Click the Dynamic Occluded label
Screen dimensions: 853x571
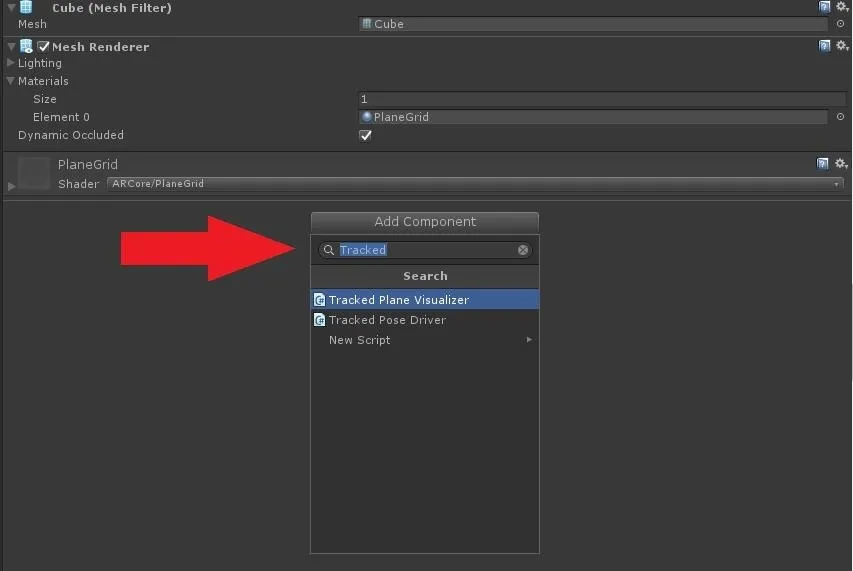point(71,135)
